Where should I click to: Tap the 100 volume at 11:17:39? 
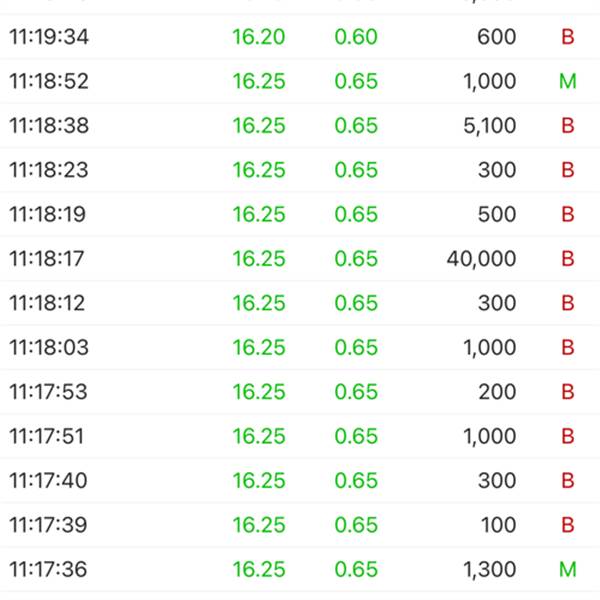(x=499, y=525)
